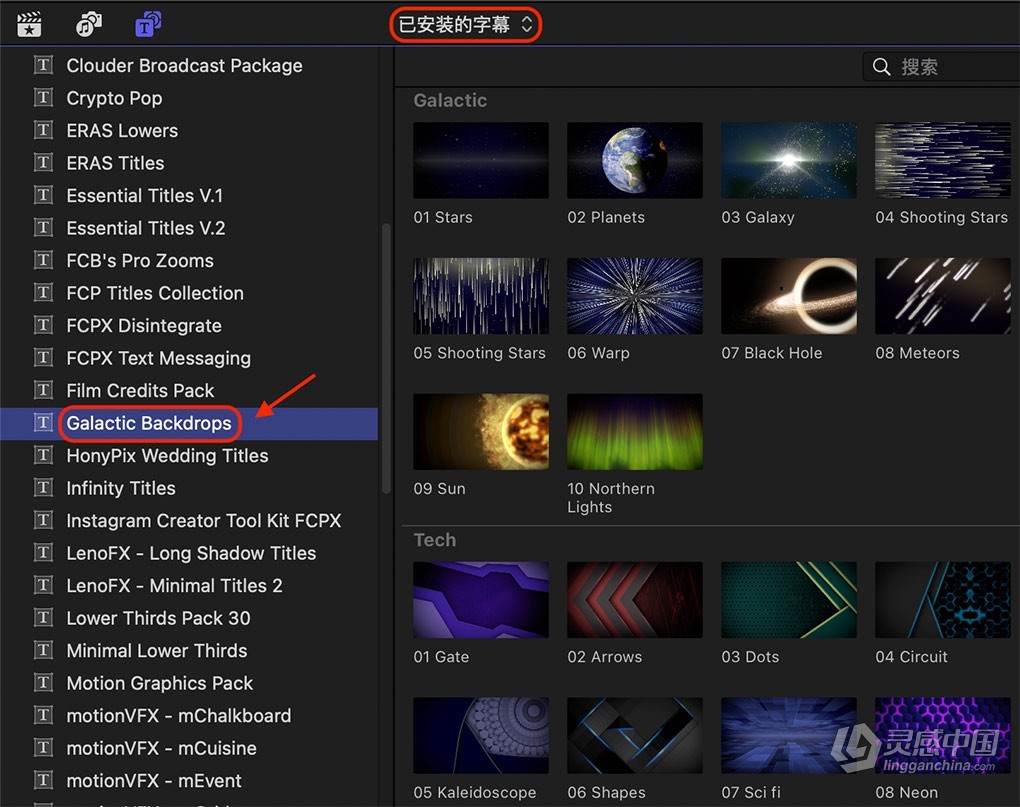1020x807 pixels.
Task: Click the icon beside Clouder Broadcast Package
Action: [43, 65]
